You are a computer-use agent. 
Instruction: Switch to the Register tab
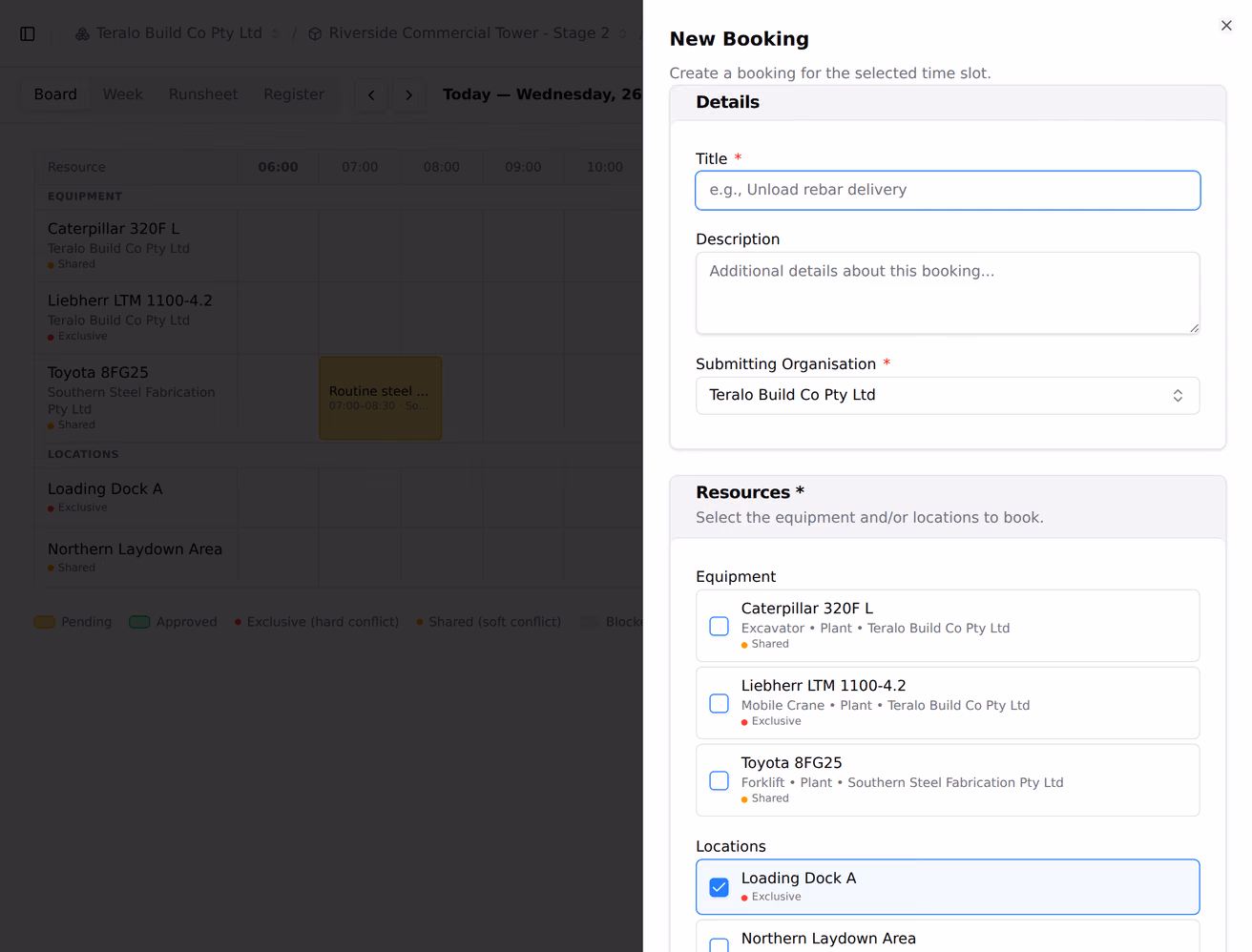[x=294, y=94]
